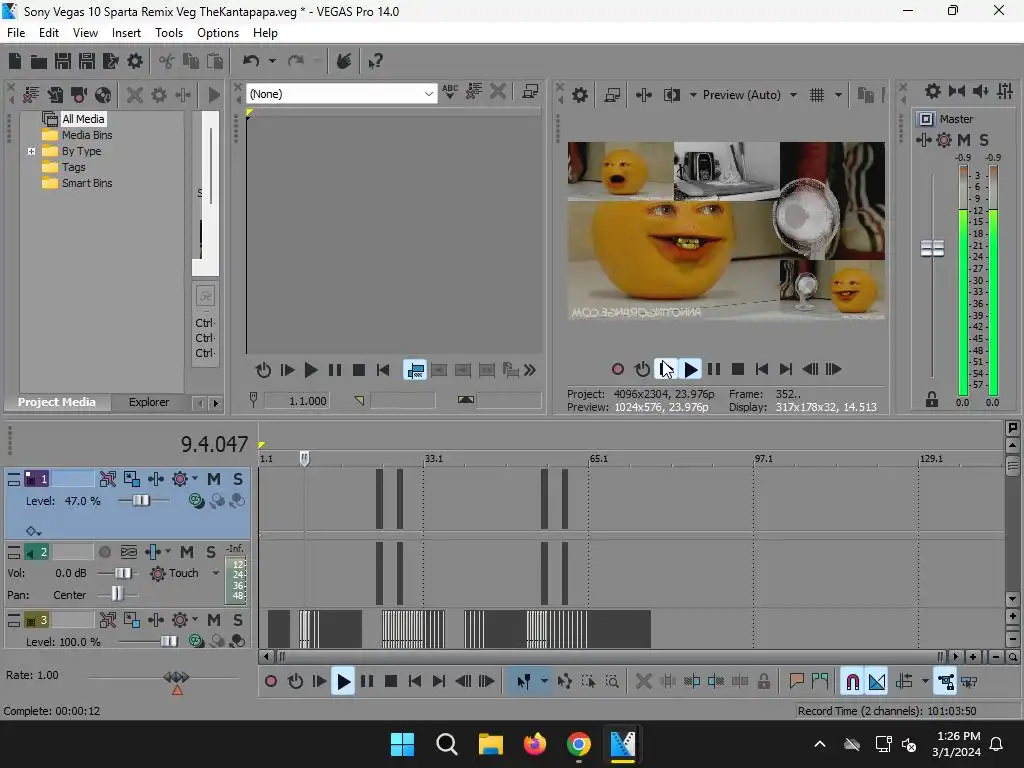The image size is (1024, 768).
Task: Open overlays grid dropdown arrow in preview
Action: click(838, 95)
